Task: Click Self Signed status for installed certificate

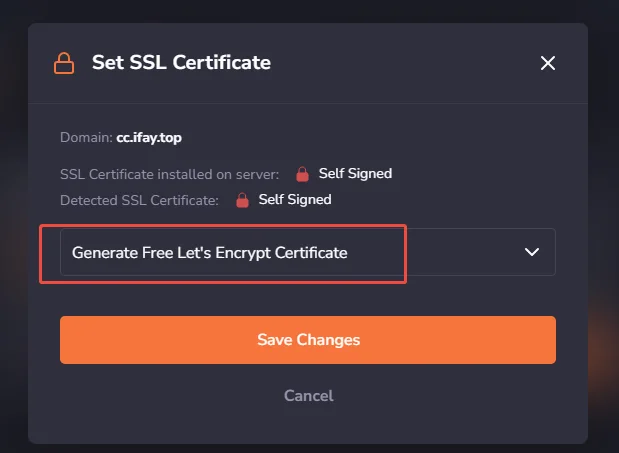Action: tap(355, 174)
